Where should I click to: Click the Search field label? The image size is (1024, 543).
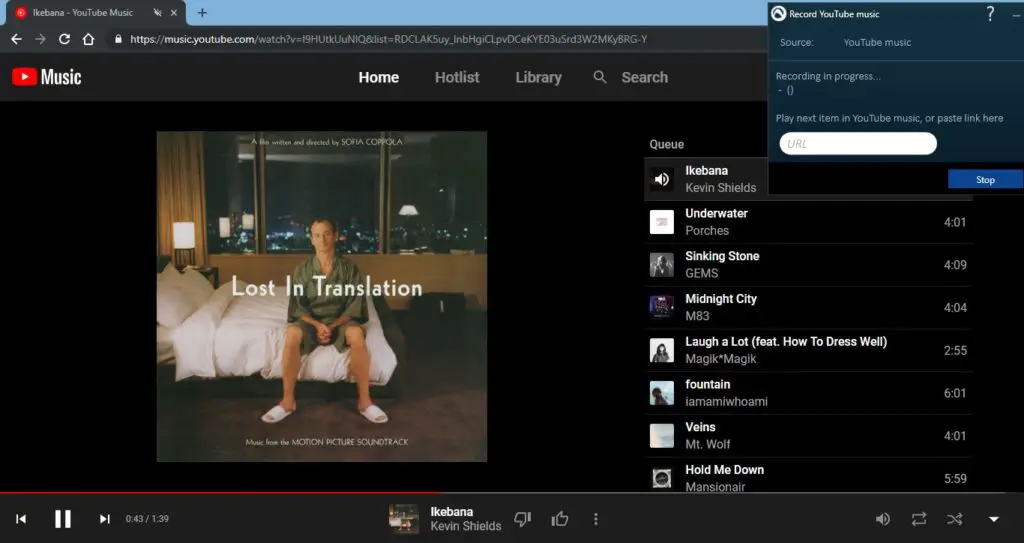[645, 77]
